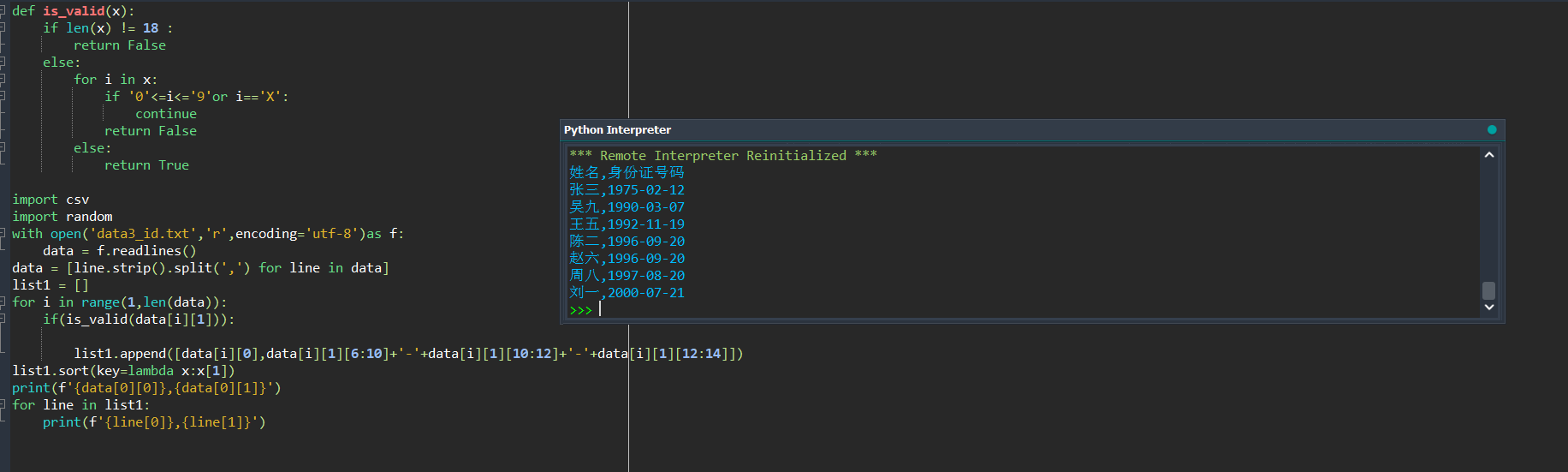Click the output line "张三,1975-02-12"
Image resolution: width=1568 pixels, height=472 pixels.
(x=627, y=190)
